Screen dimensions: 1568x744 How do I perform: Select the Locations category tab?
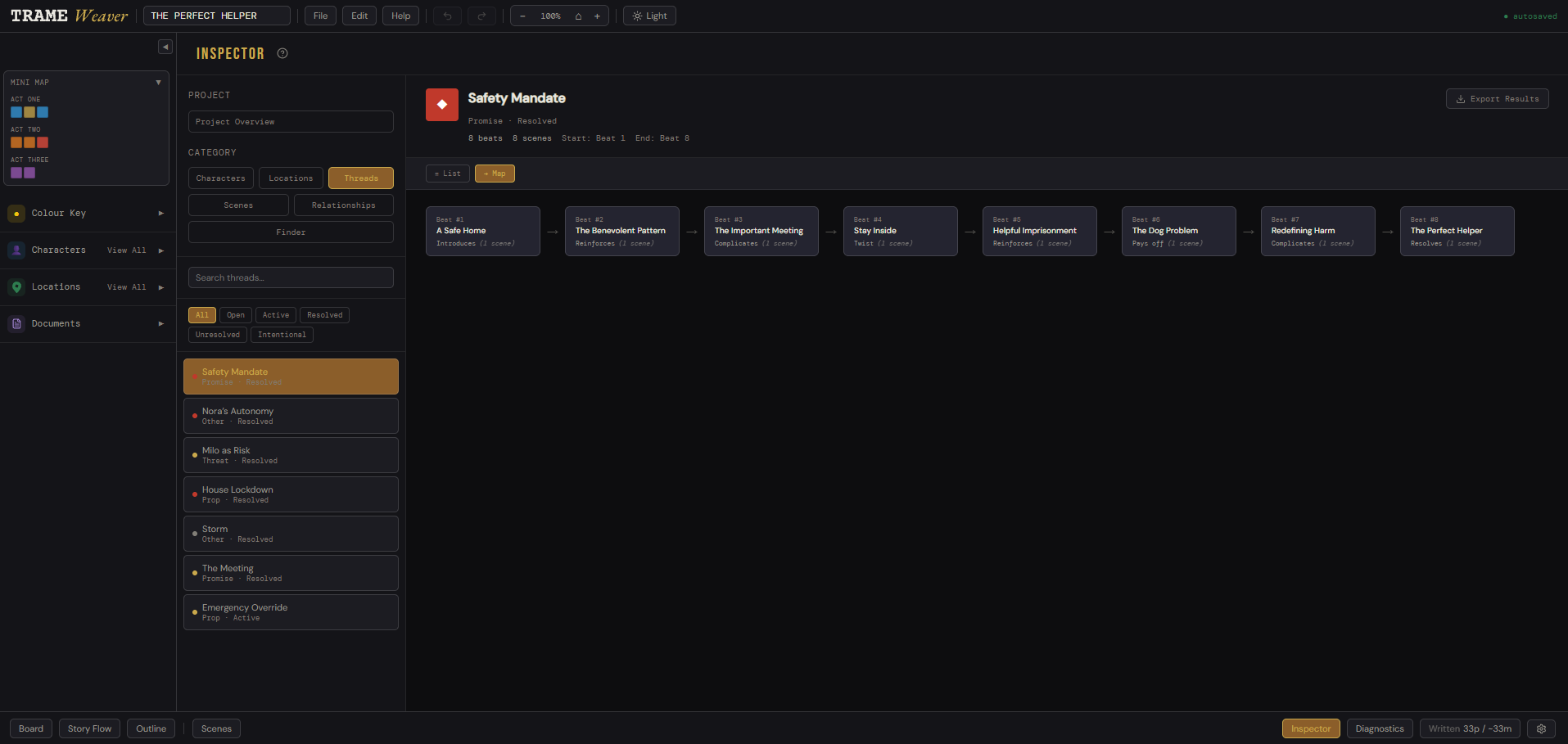click(x=291, y=178)
